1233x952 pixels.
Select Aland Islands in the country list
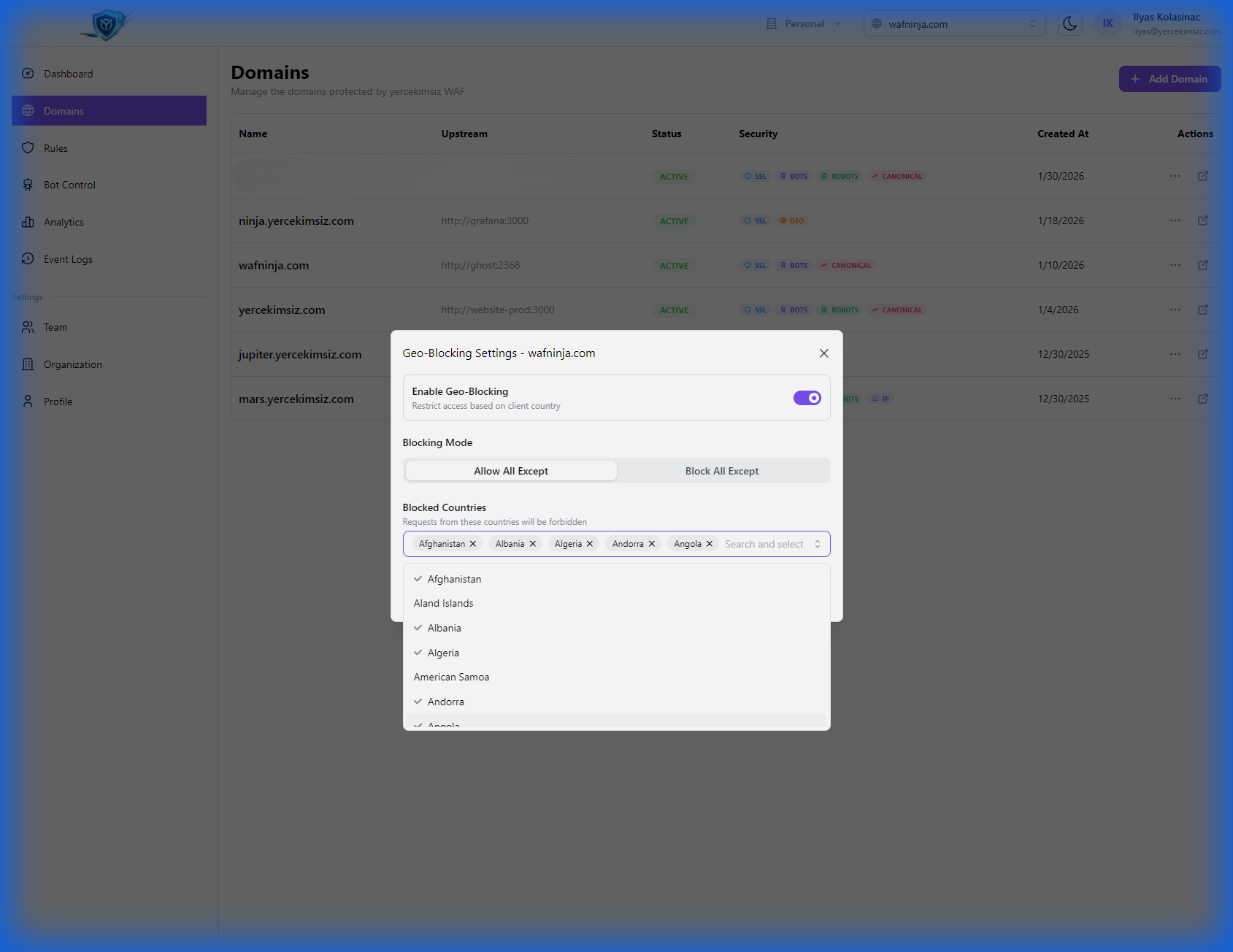[x=616, y=603]
